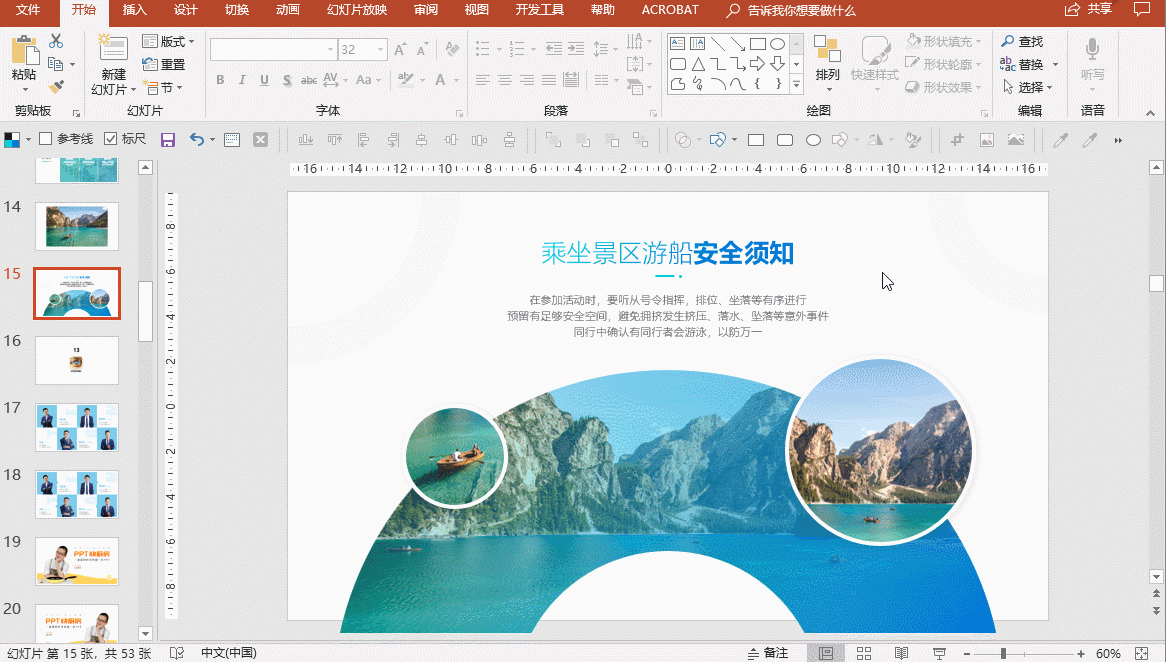This screenshot has height=662, width=1166.
Task: Click the 重置 Reset button
Action: pos(164,64)
